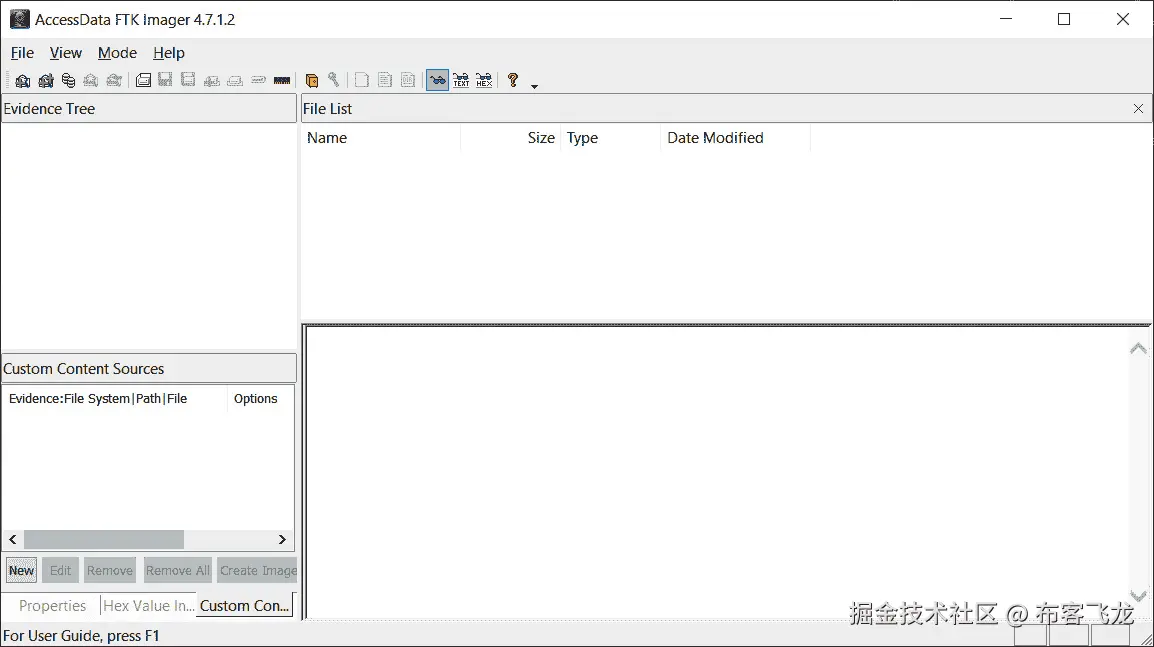
Task: Click the Options column header
Action: [261, 398]
